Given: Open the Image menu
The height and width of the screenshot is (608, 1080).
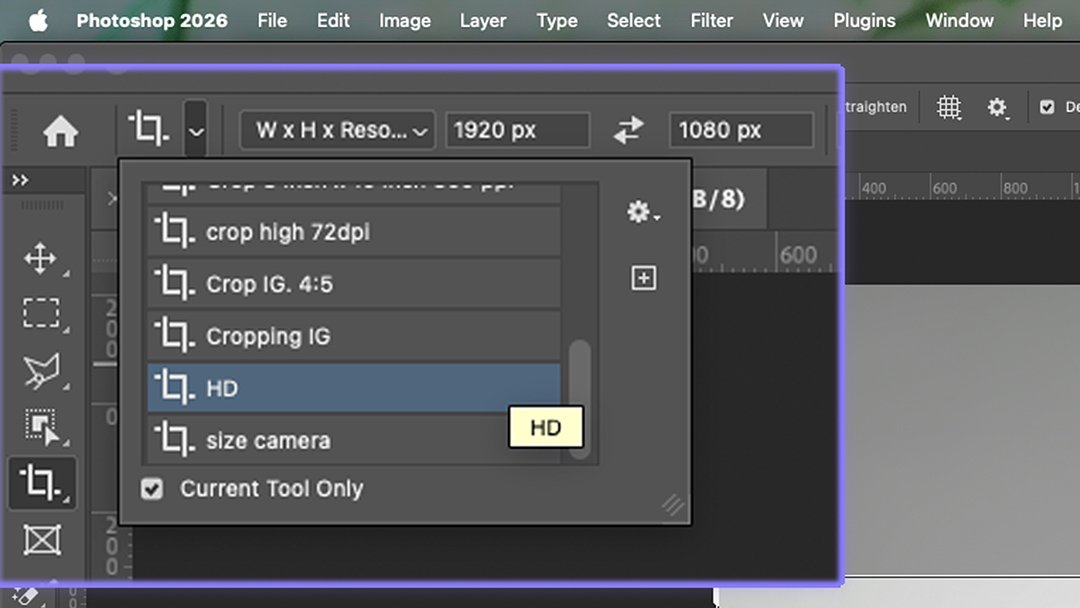Looking at the screenshot, I should click(405, 21).
